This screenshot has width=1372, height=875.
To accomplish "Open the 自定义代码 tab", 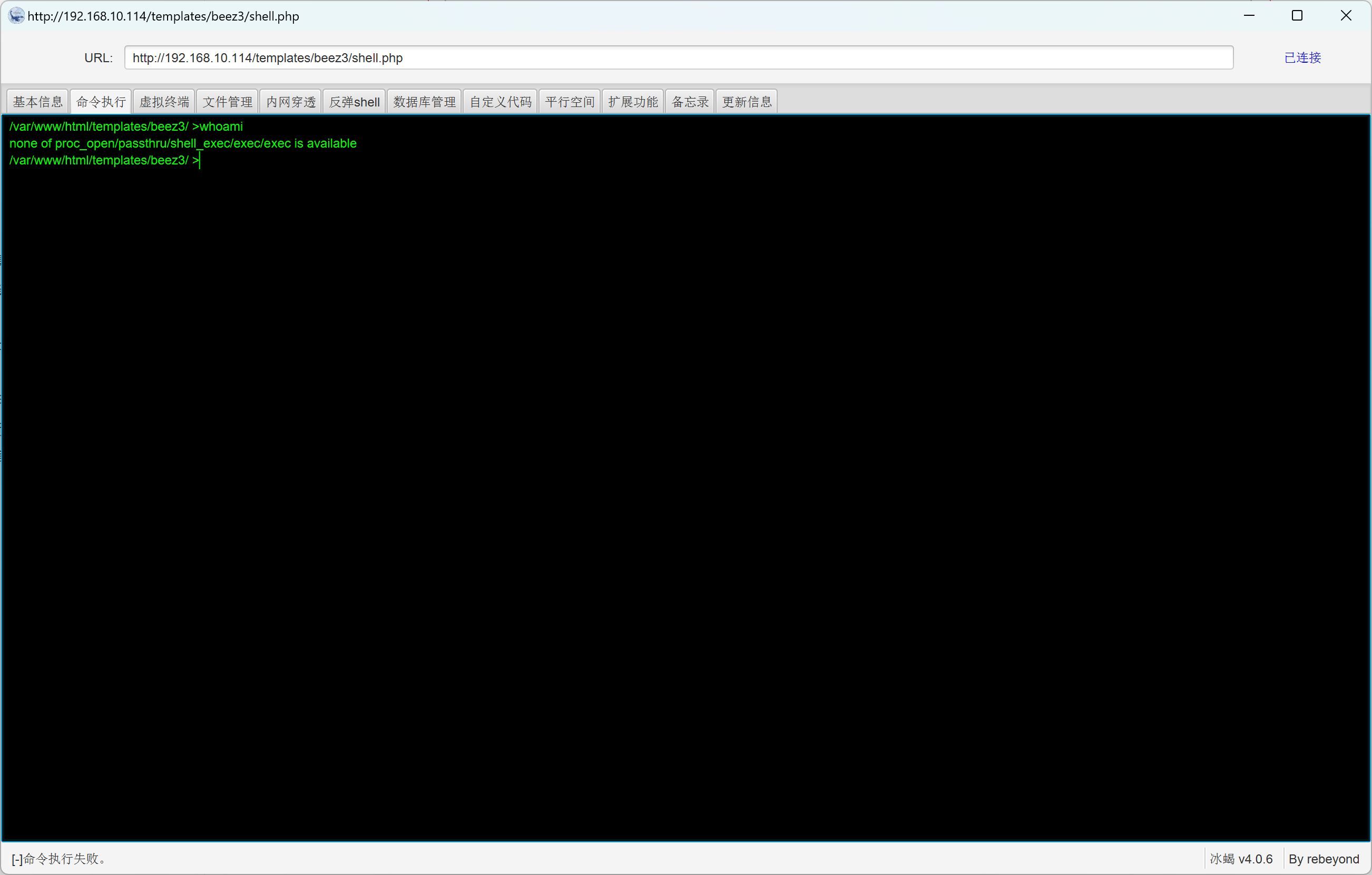I will [x=500, y=101].
